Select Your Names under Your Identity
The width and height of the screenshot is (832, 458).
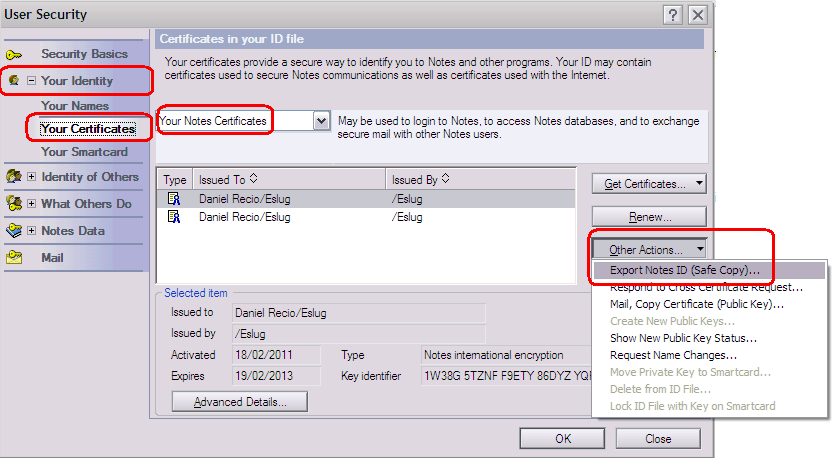click(75, 106)
